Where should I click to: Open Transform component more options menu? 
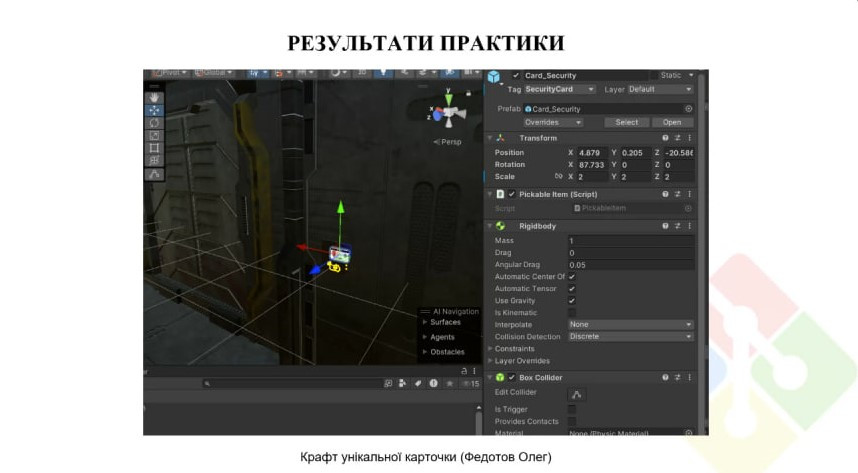pyautogui.click(x=689, y=138)
